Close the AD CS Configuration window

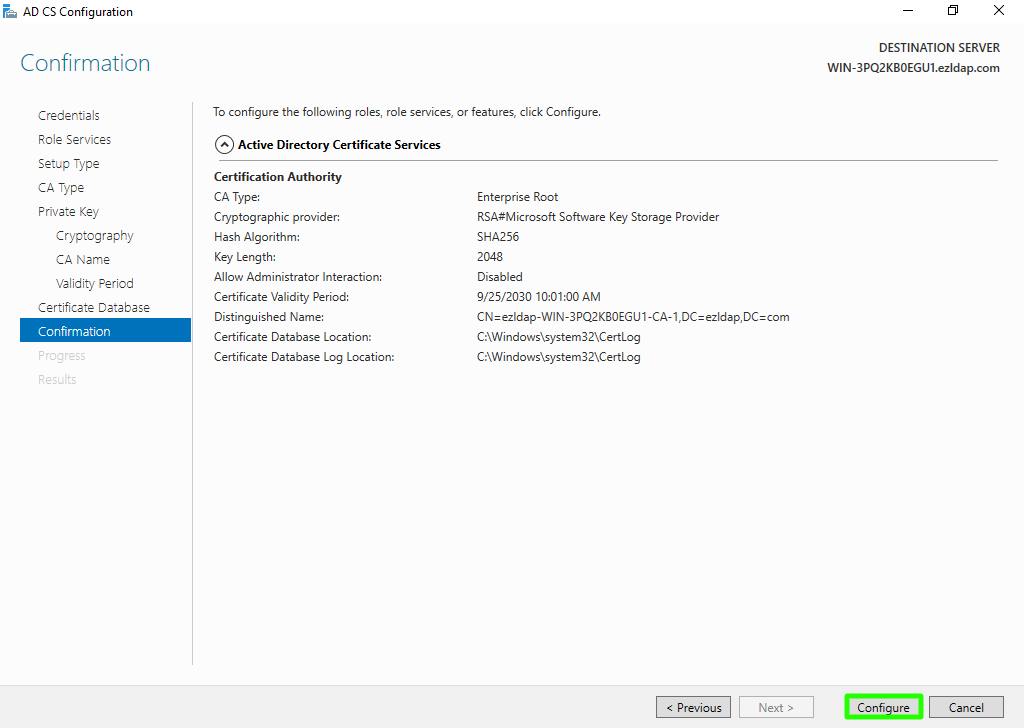click(x=999, y=11)
